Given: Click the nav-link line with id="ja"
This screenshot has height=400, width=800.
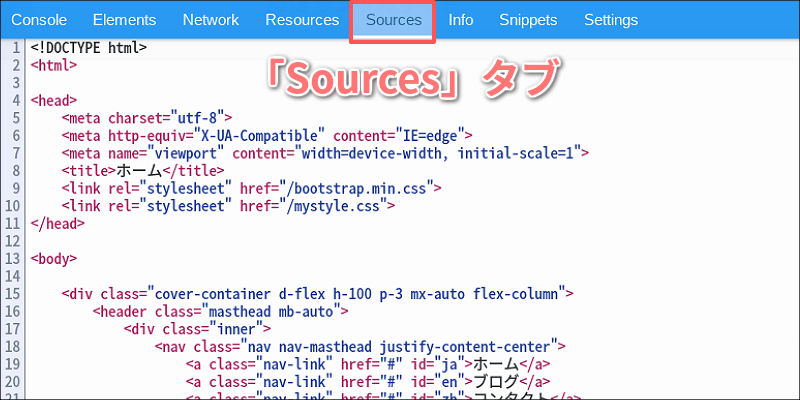Looking at the screenshot, I should 368,364.
